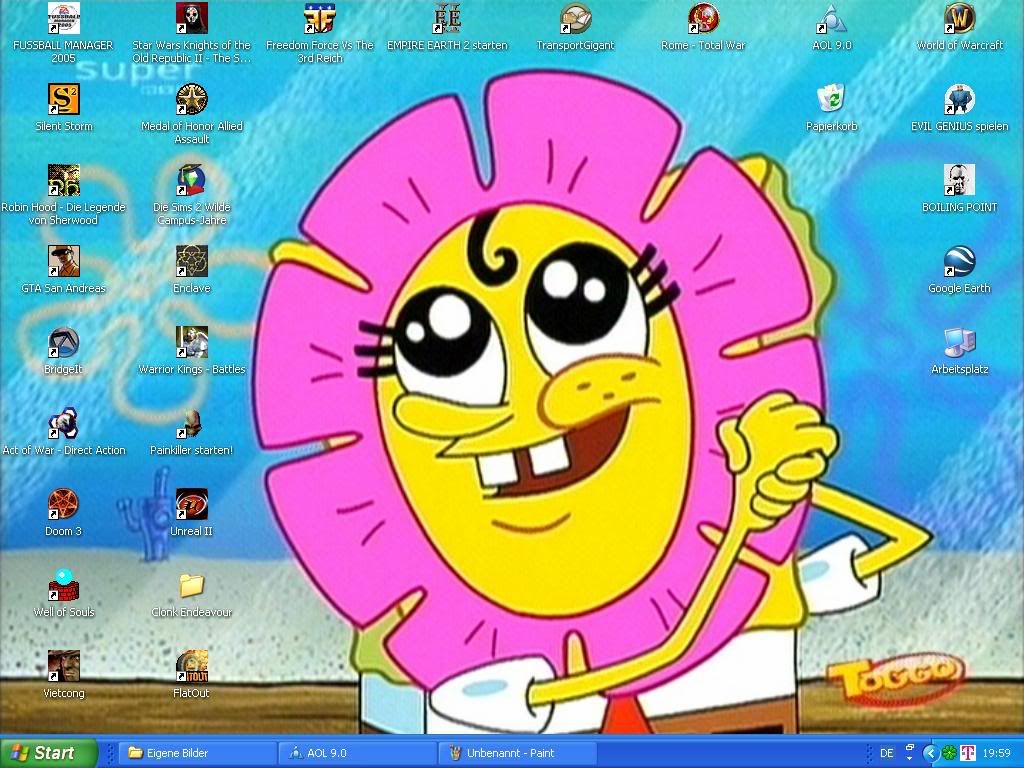Open Star Wars Knights of the Old Republic II
Image resolution: width=1024 pixels, height=768 pixels.
191,18
